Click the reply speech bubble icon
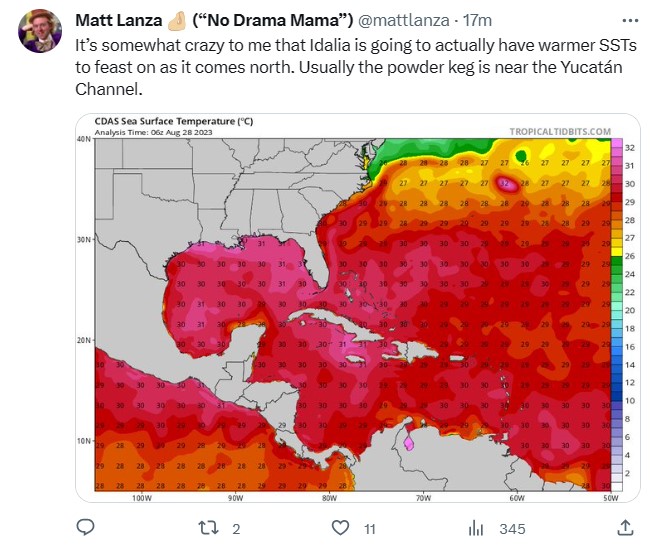The width and height of the screenshot is (657, 548). pos(86,527)
